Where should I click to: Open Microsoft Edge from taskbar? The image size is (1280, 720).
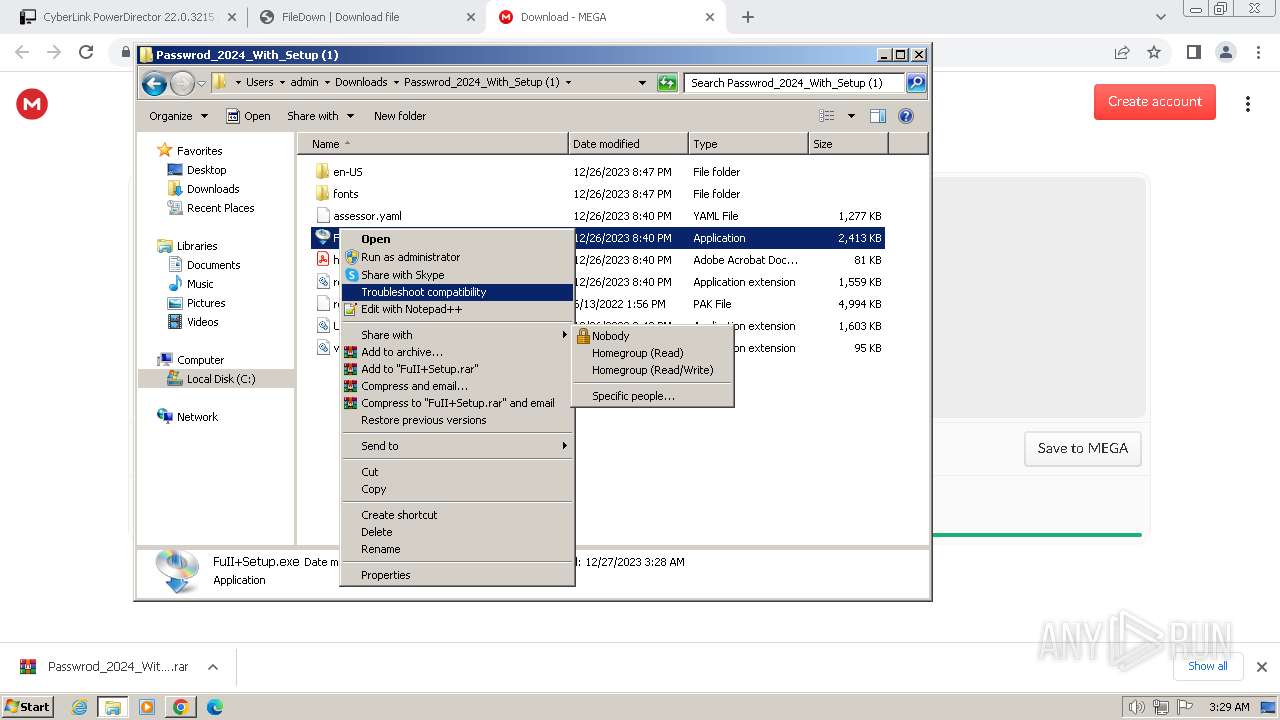click(x=214, y=707)
